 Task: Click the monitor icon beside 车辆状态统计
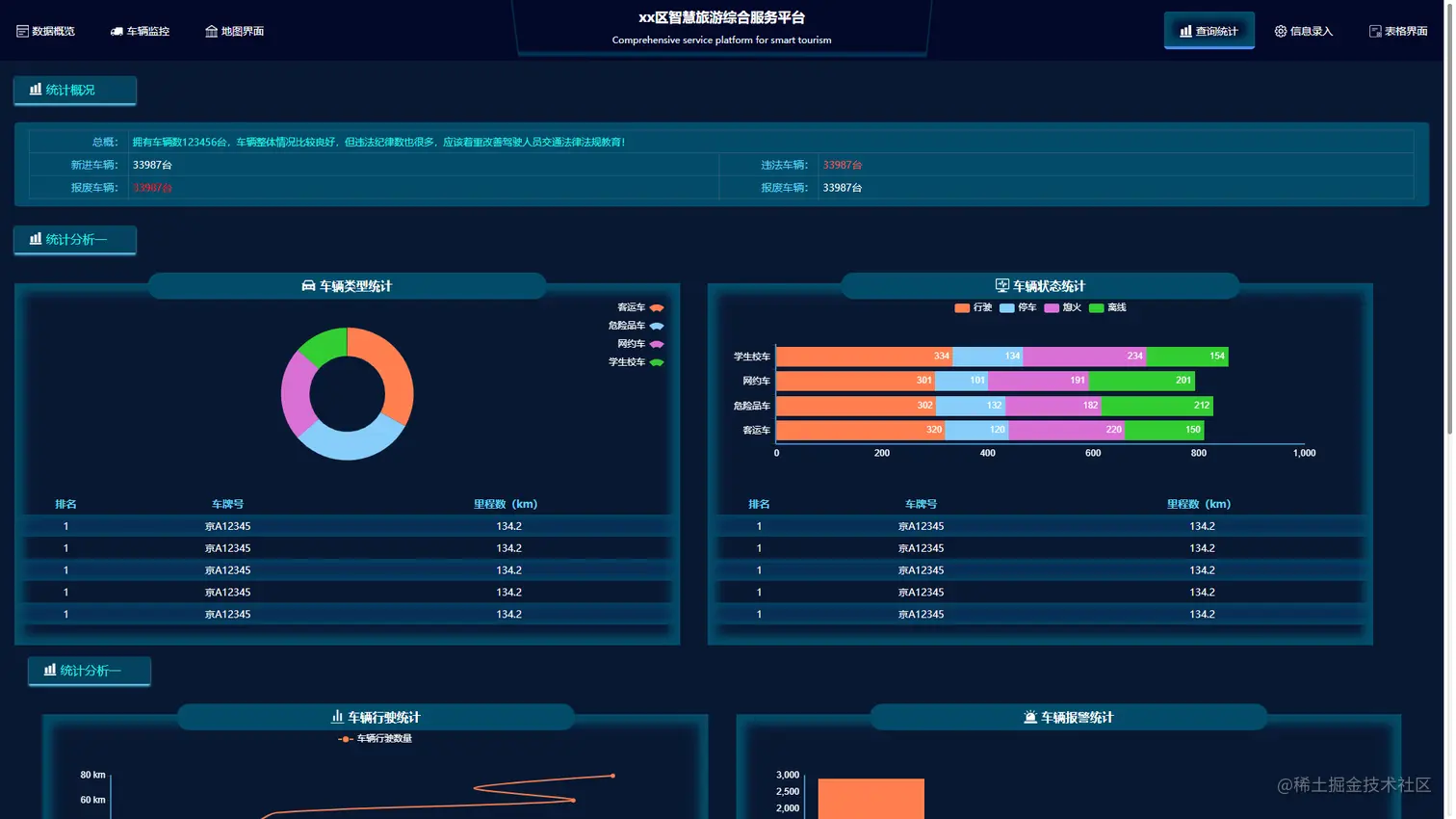pos(1001,285)
